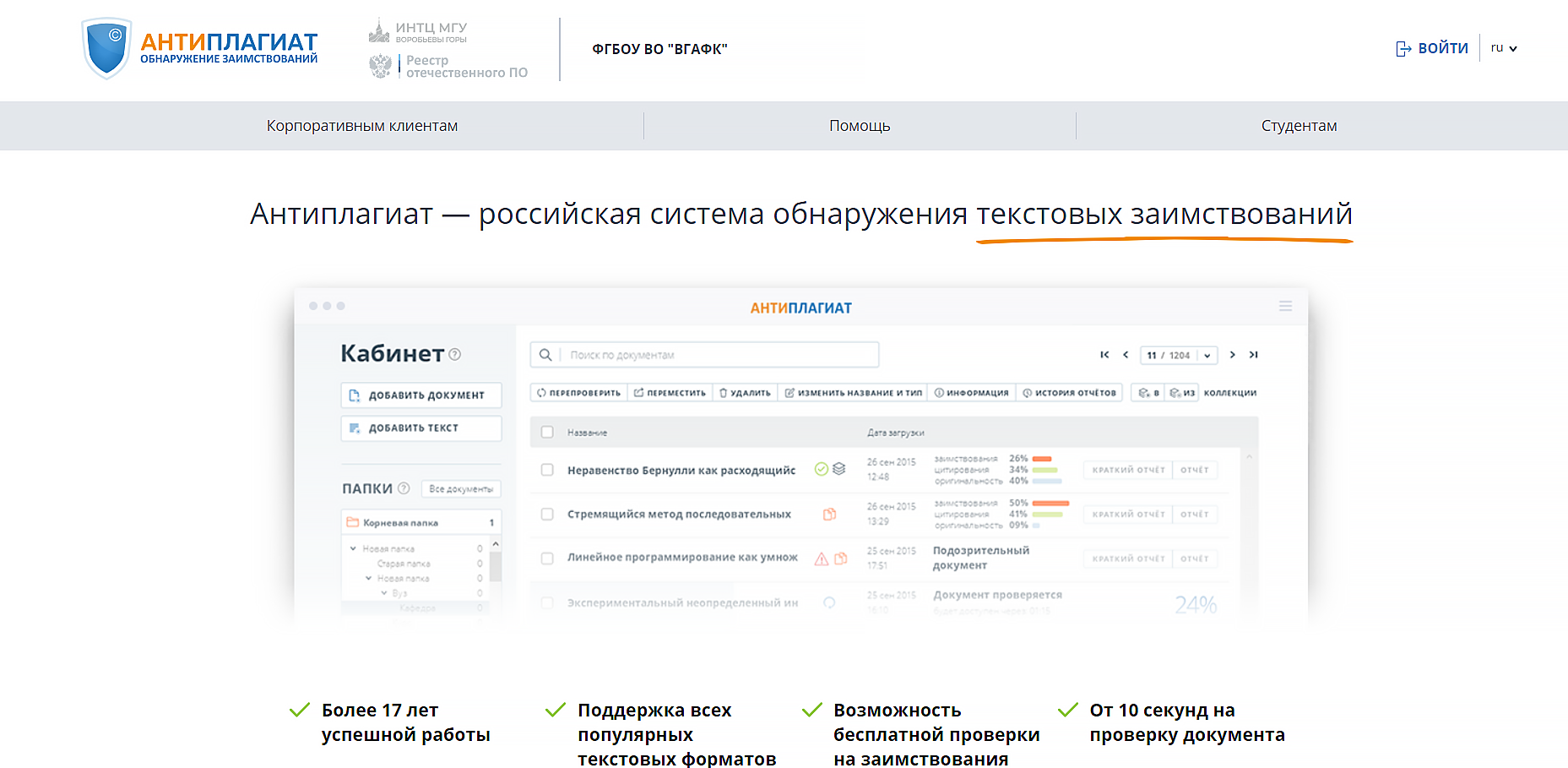Click the ПЕРЕМЕСТИТЬ toolbar button
The image size is (1568, 768).
tap(670, 393)
